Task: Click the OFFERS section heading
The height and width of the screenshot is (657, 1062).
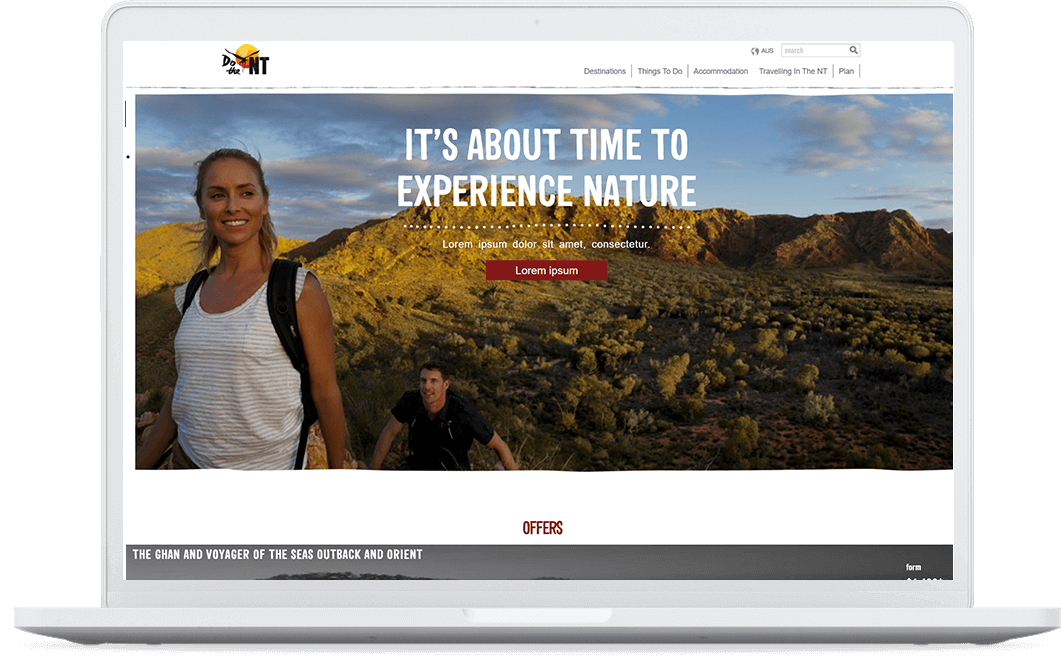Action: coord(543,528)
